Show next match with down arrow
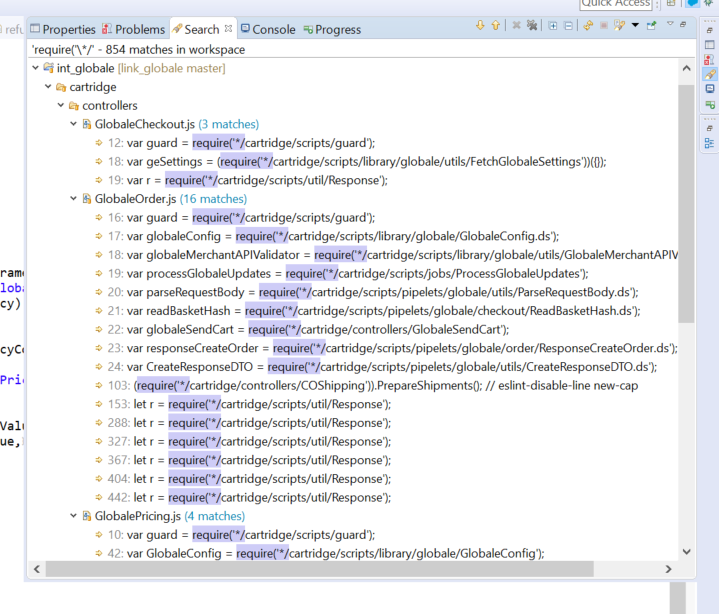This screenshot has height=614, width=719. pos(480,25)
